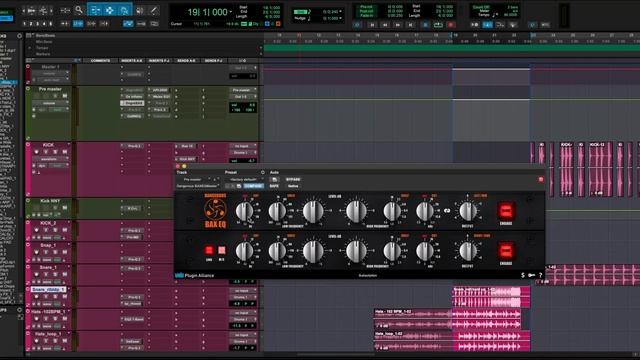
Task: Click the COMMENTS column header
Action: click(100, 60)
